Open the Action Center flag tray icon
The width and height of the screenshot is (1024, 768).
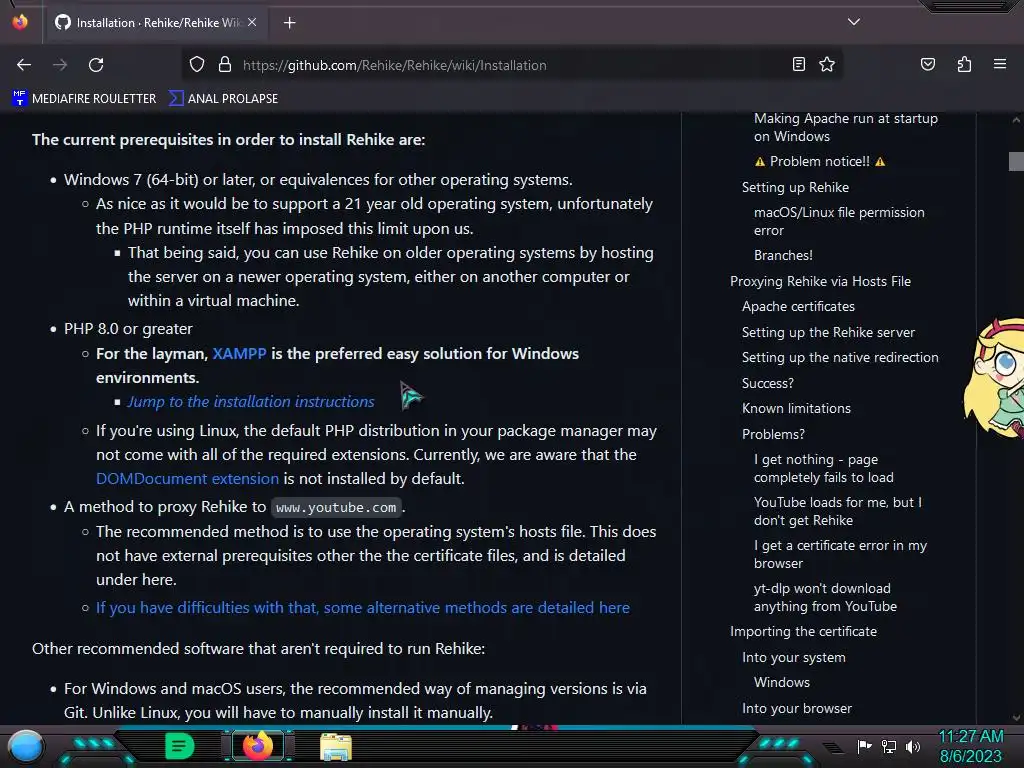pyautogui.click(x=865, y=746)
